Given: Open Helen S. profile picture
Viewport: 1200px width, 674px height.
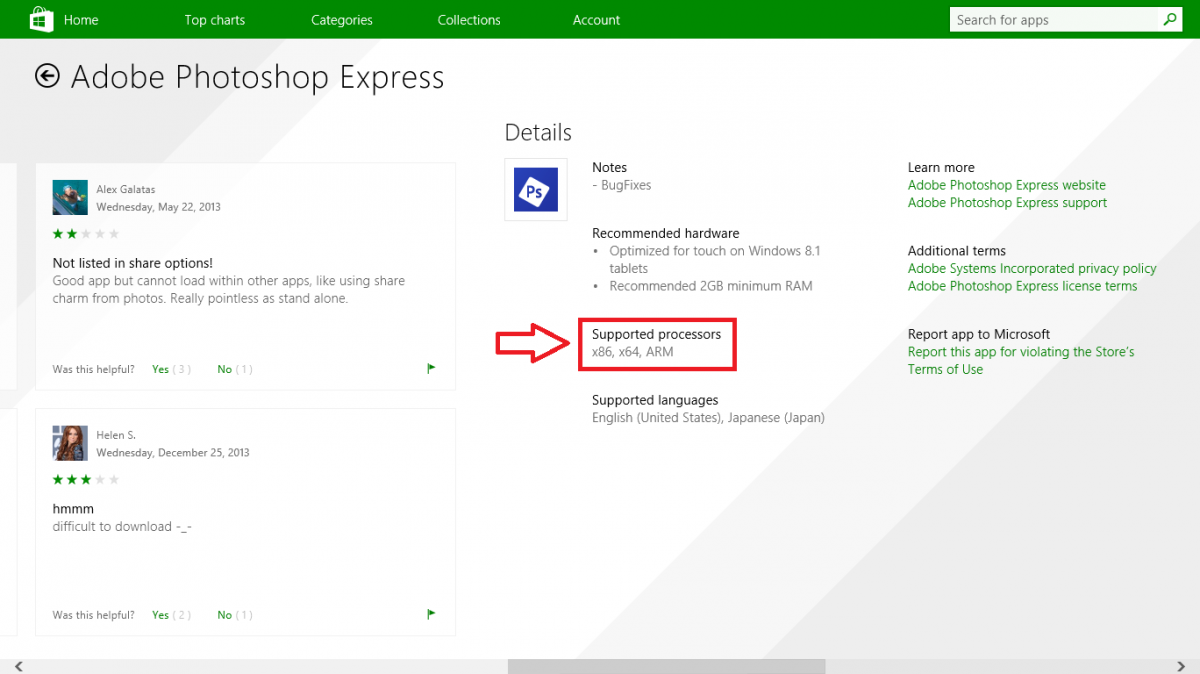Looking at the screenshot, I should click(70, 443).
